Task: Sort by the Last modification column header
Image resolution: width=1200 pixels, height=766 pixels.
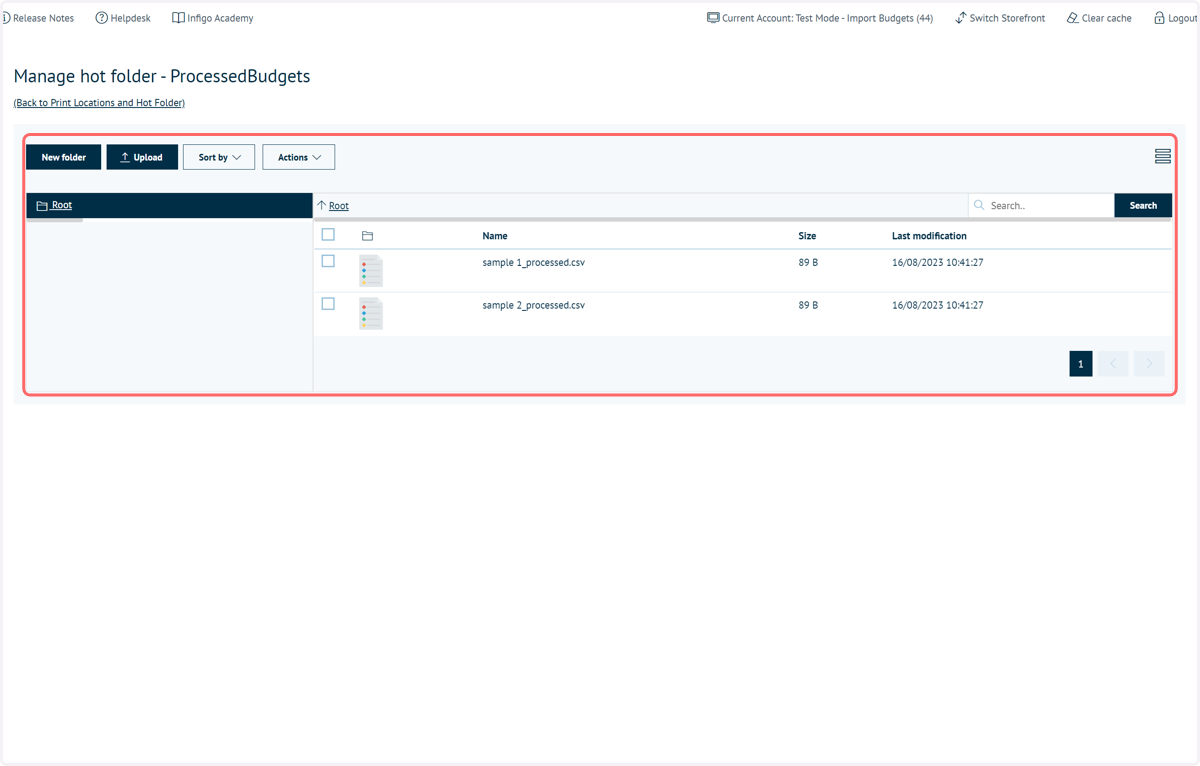Action: click(929, 236)
